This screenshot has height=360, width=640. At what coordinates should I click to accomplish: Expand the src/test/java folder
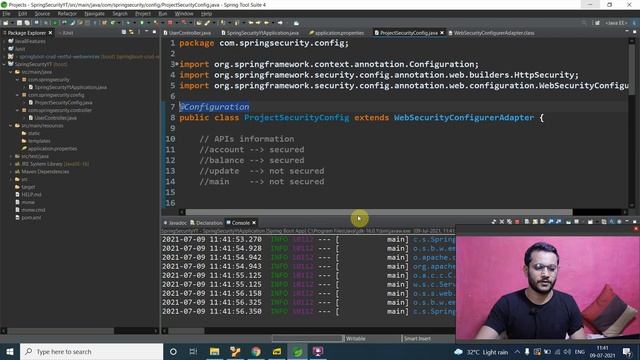11,156
